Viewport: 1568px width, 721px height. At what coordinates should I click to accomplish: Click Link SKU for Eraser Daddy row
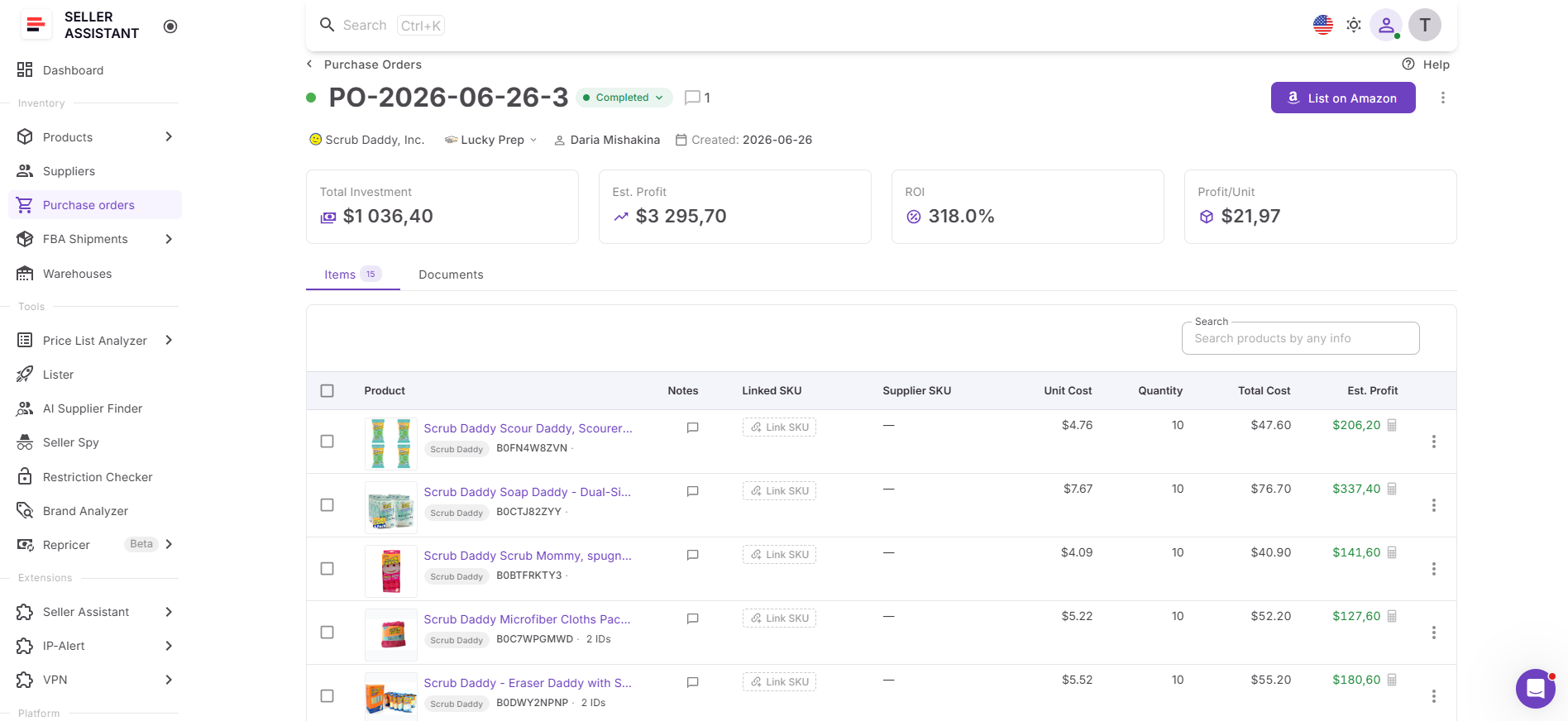coord(779,682)
